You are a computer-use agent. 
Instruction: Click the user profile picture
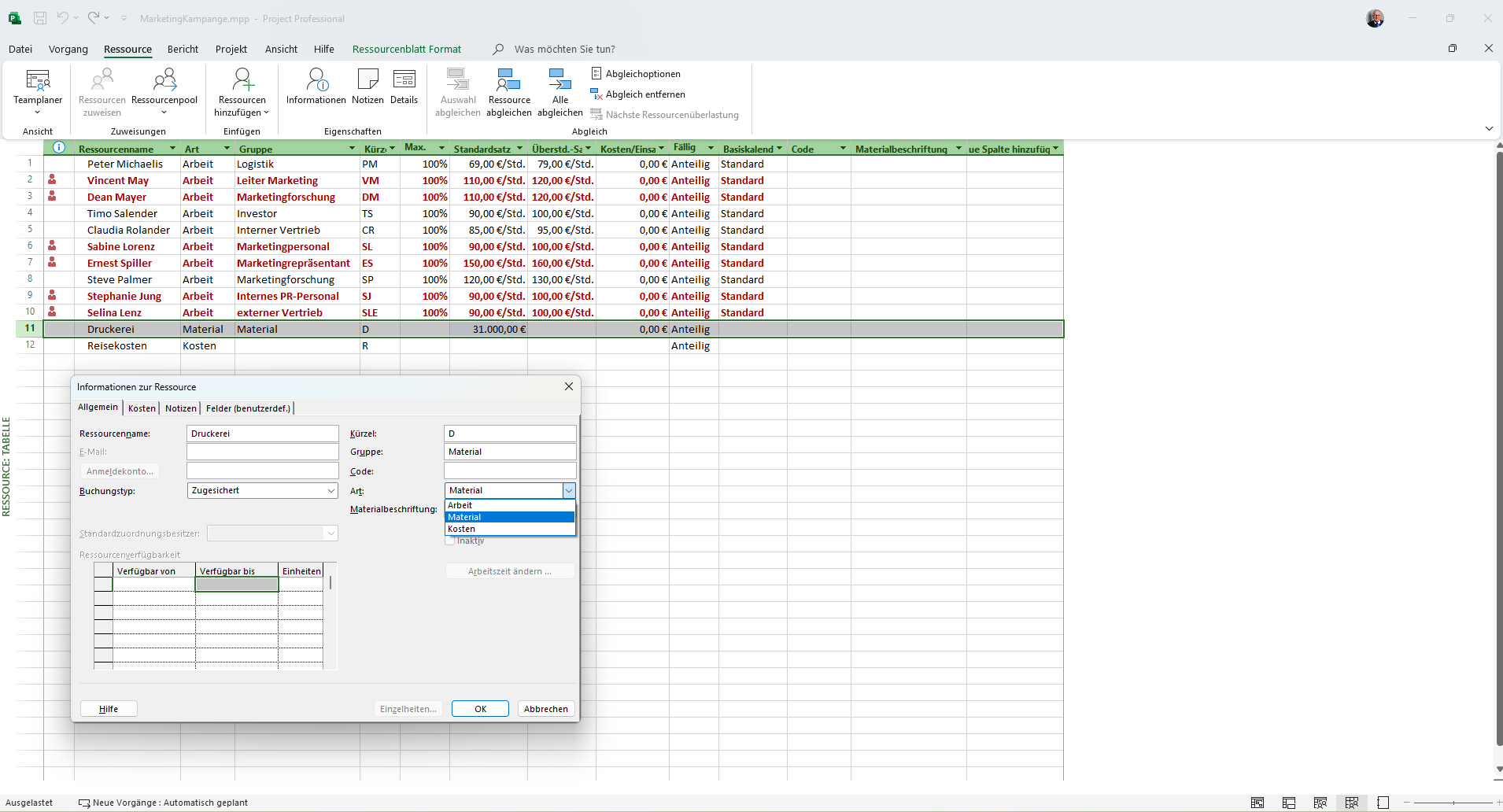1376,18
